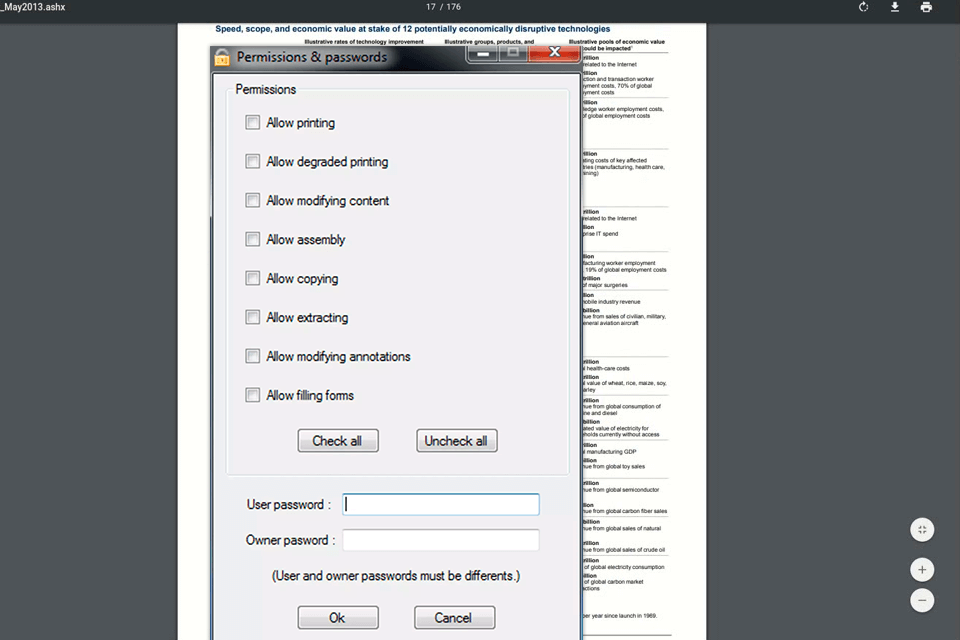Click the Owner password field
The image size is (960, 640).
441,540
